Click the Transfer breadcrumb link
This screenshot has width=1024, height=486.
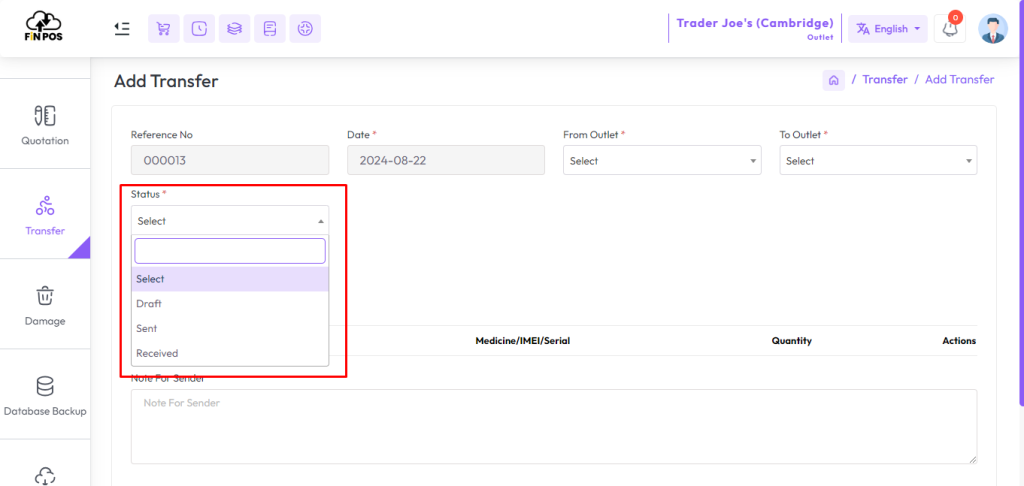point(885,80)
